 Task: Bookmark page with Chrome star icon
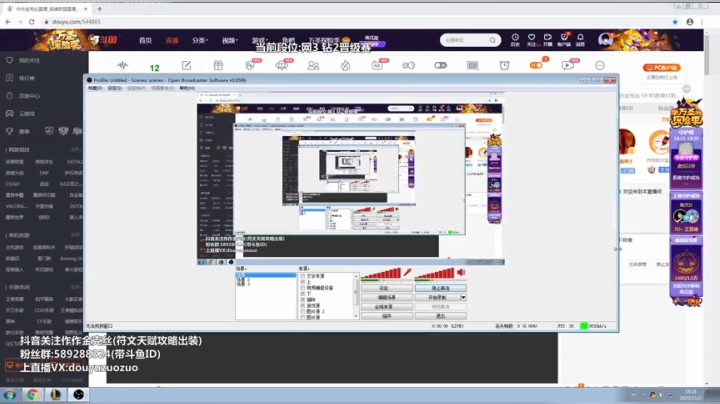click(x=675, y=22)
